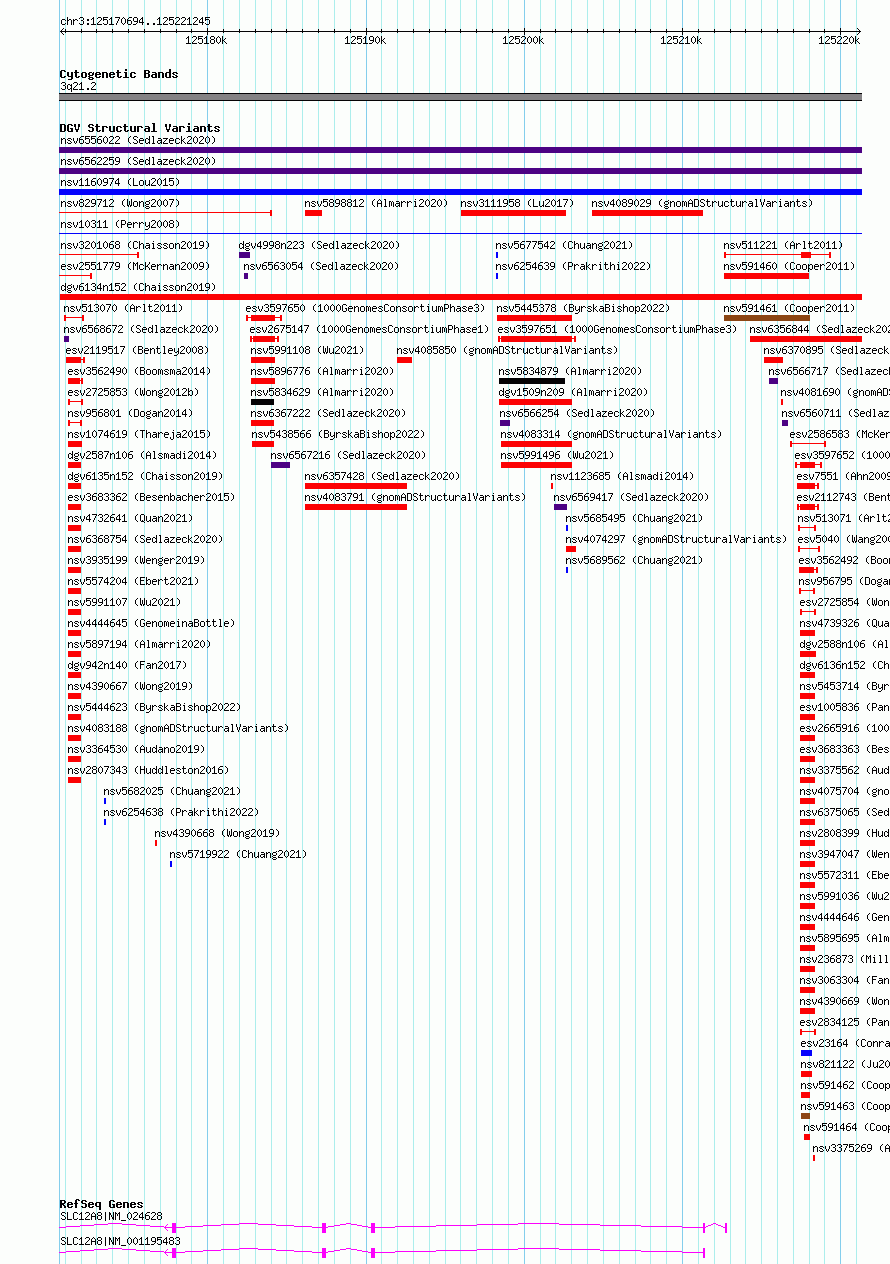The width and height of the screenshot is (890, 1264).
Task: Click the nsv6556022 (Sedlazeck2020) variant label
Action: [137, 140]
